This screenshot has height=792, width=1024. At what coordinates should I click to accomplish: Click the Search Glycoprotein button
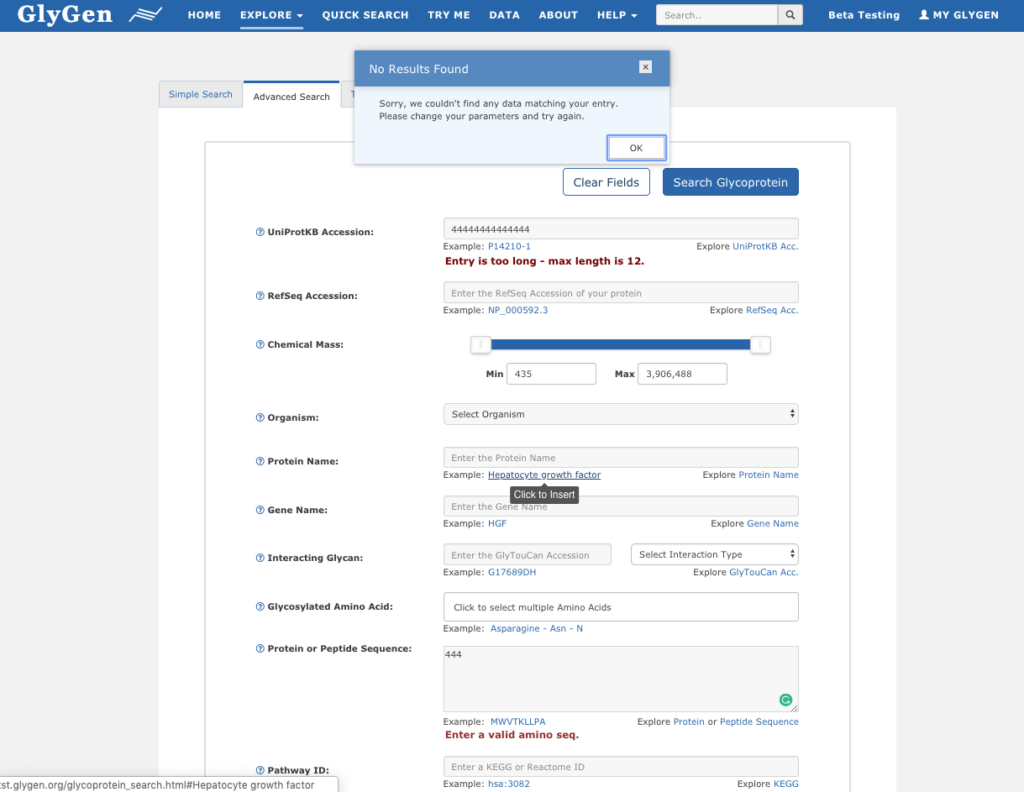point(730,182)
